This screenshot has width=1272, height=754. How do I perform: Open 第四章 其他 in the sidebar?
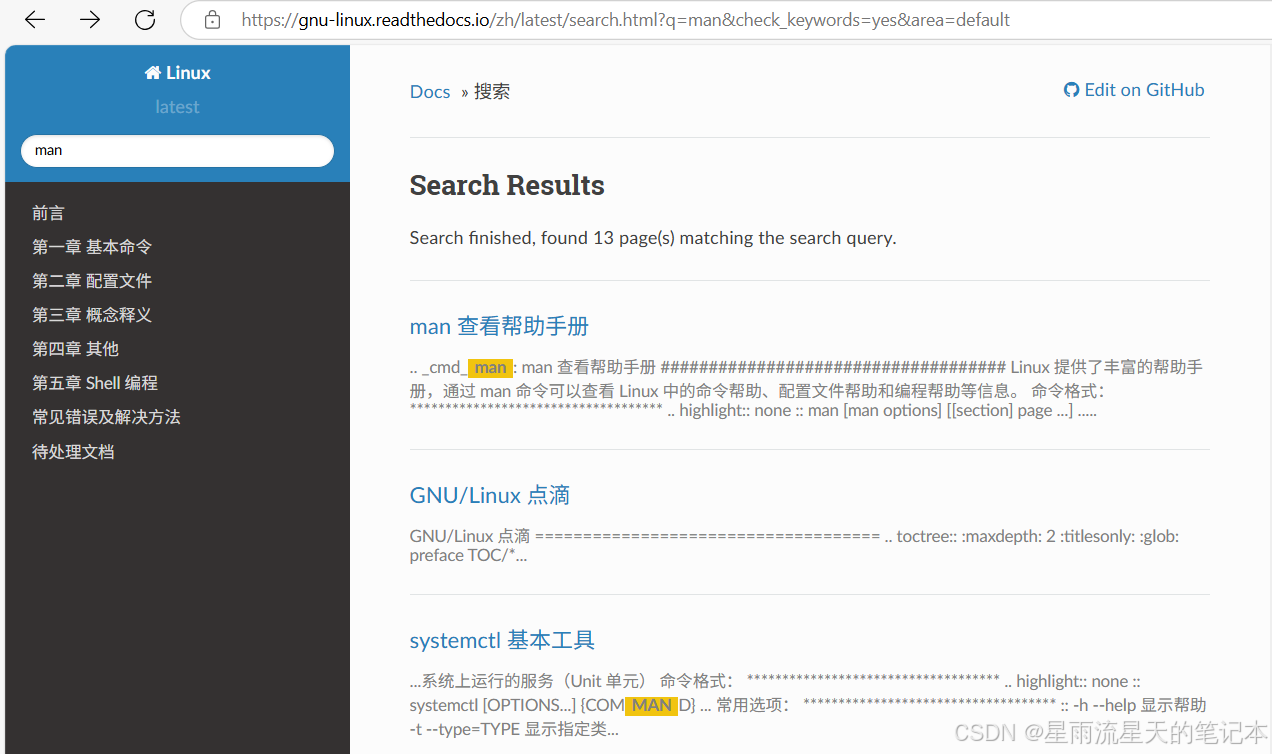point(75,349)
